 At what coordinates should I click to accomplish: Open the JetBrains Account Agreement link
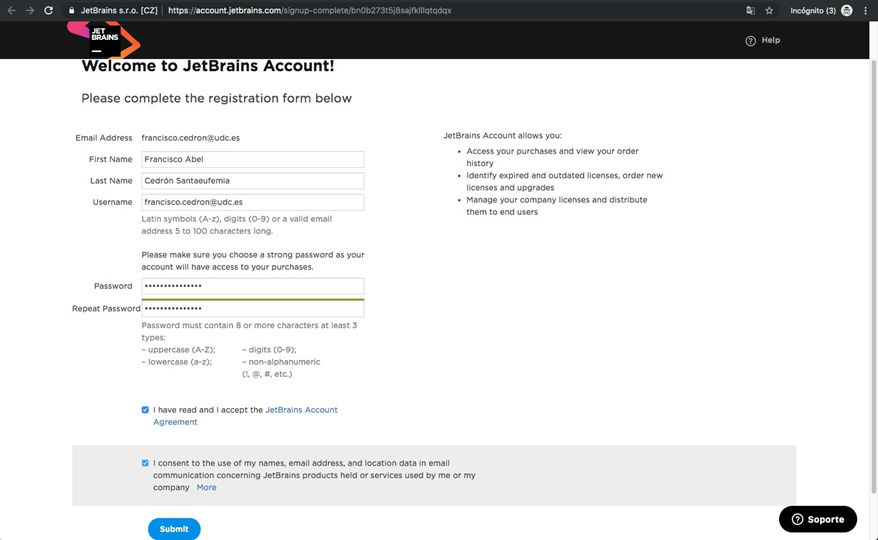245,416
